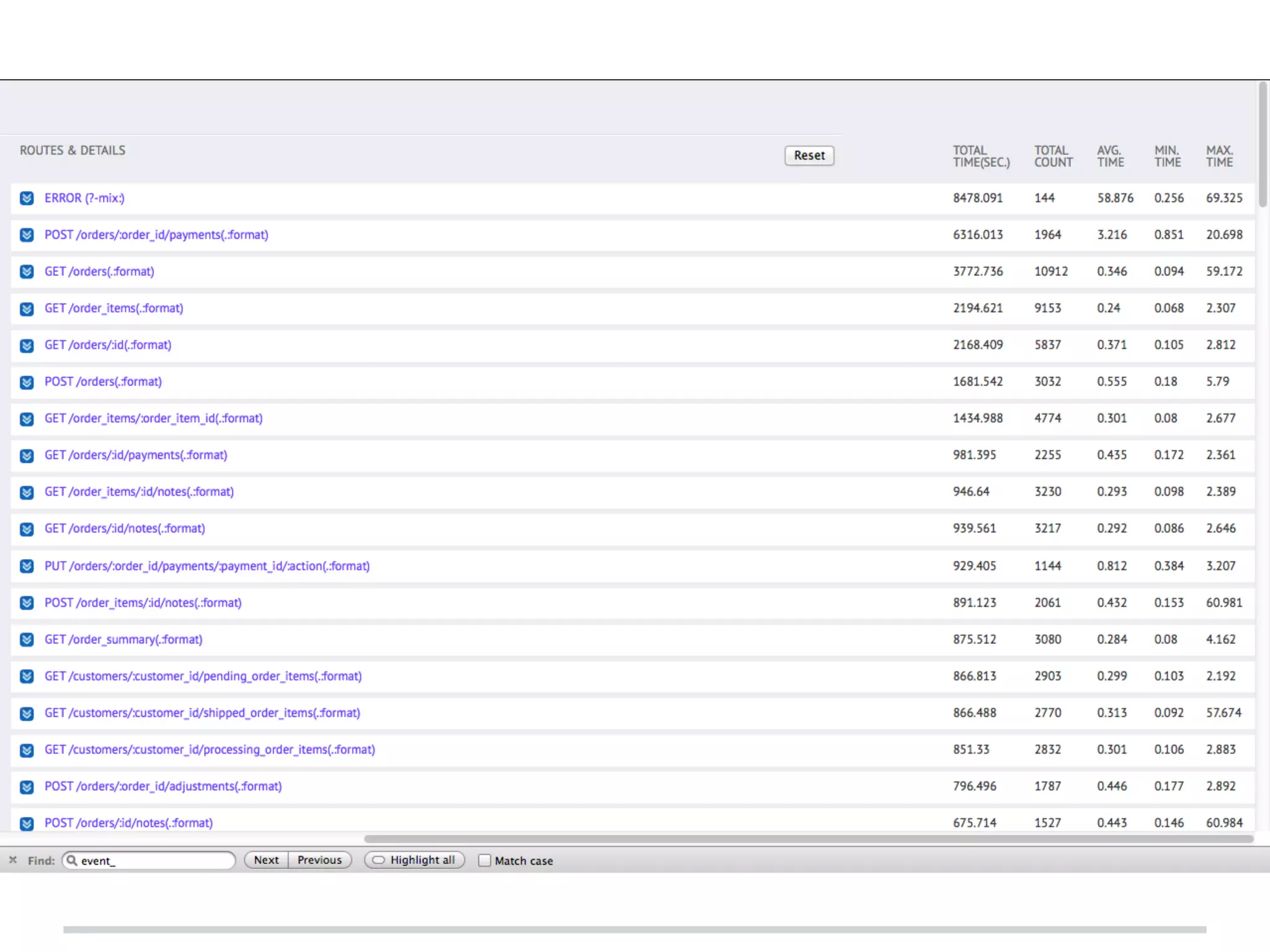Screen dimensions: 1270x952
Task: Sort by MIN. TIME column header
Action: 1168,156
